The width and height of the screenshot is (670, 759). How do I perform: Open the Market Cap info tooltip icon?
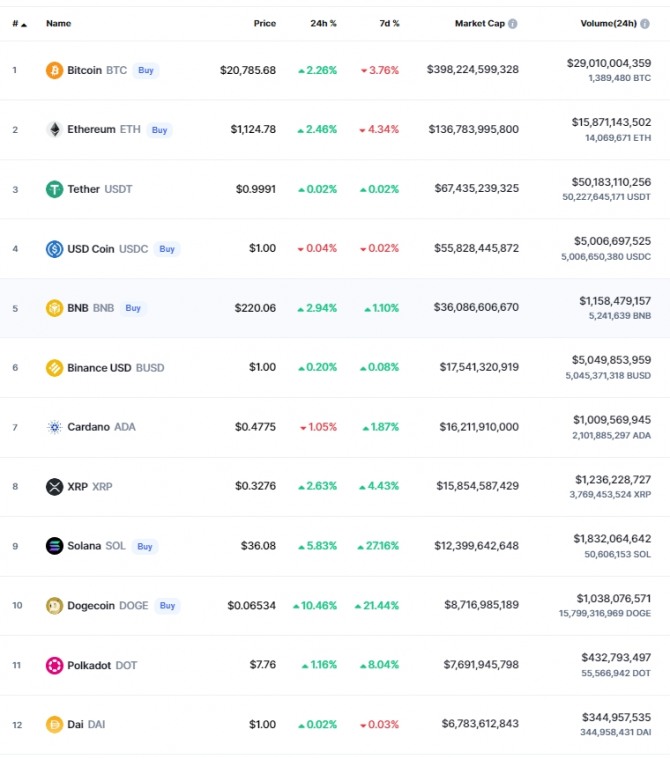coord(513,23)
